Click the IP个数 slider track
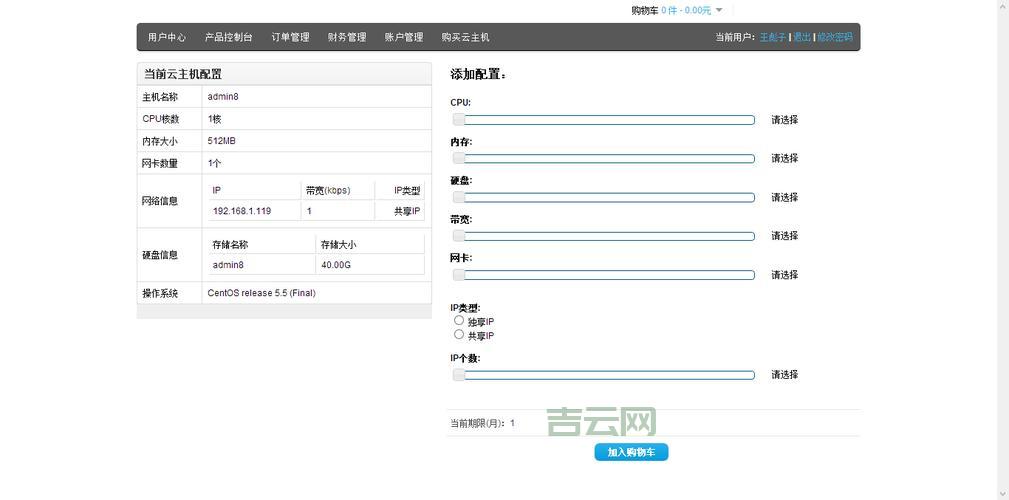Viewport: 1009px width, 500px height. point(604,375)
